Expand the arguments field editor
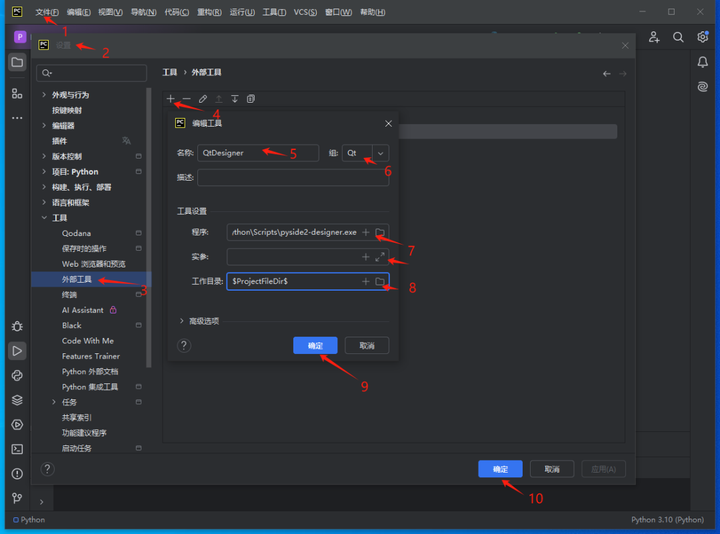Image resolution: width=720 pixels, height=534 pixels. 380,257
